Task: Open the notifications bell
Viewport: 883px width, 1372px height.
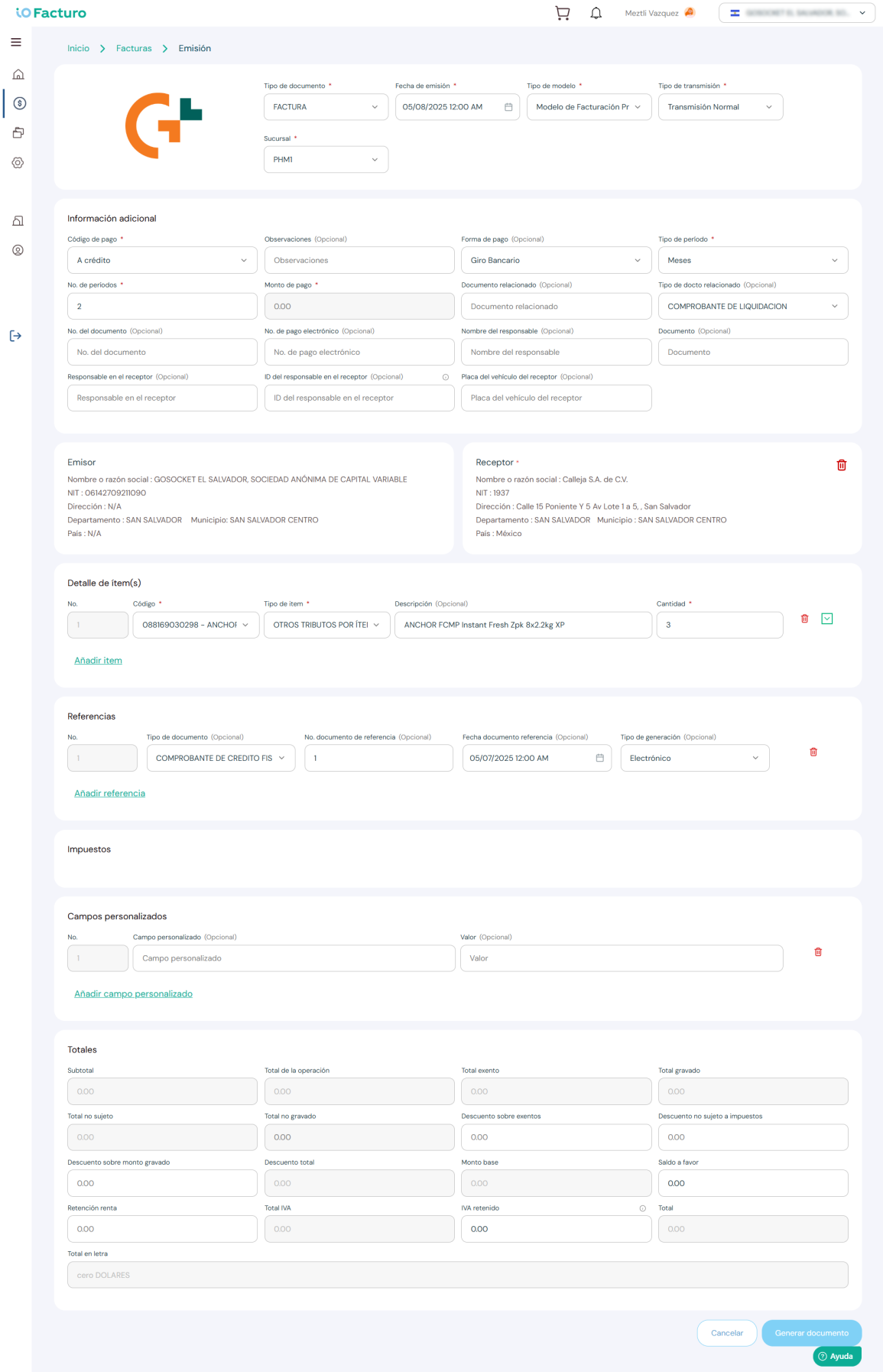Action: [x=596, y=13]
